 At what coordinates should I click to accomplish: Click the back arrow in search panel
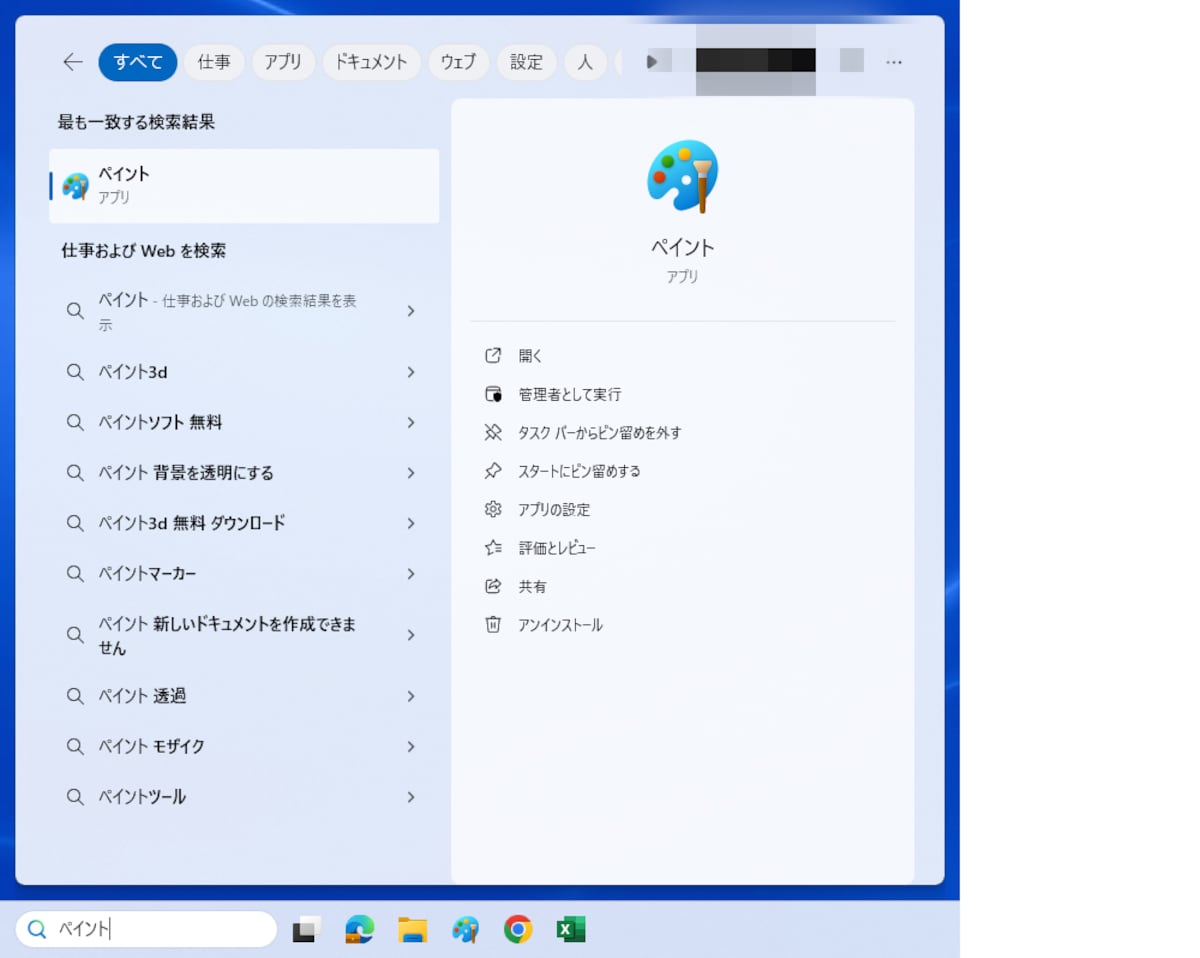point(73,62)
